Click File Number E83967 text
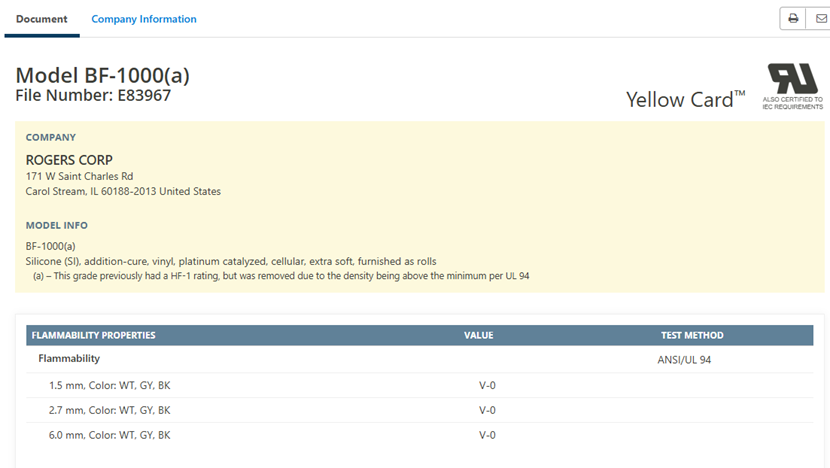The image size is (830, 468). (x=93, y=96)
